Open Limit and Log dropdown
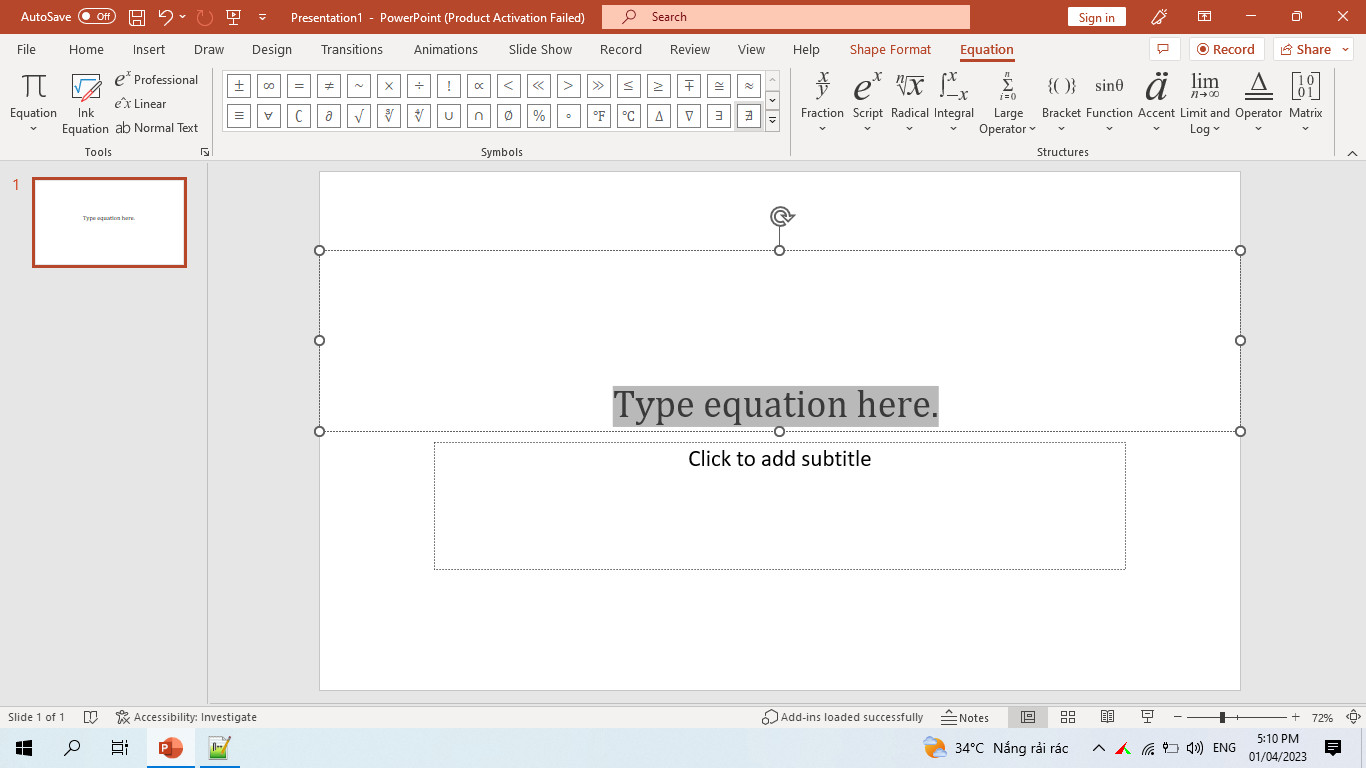The image size is (1366, 768). click(x=1205, y=104)
